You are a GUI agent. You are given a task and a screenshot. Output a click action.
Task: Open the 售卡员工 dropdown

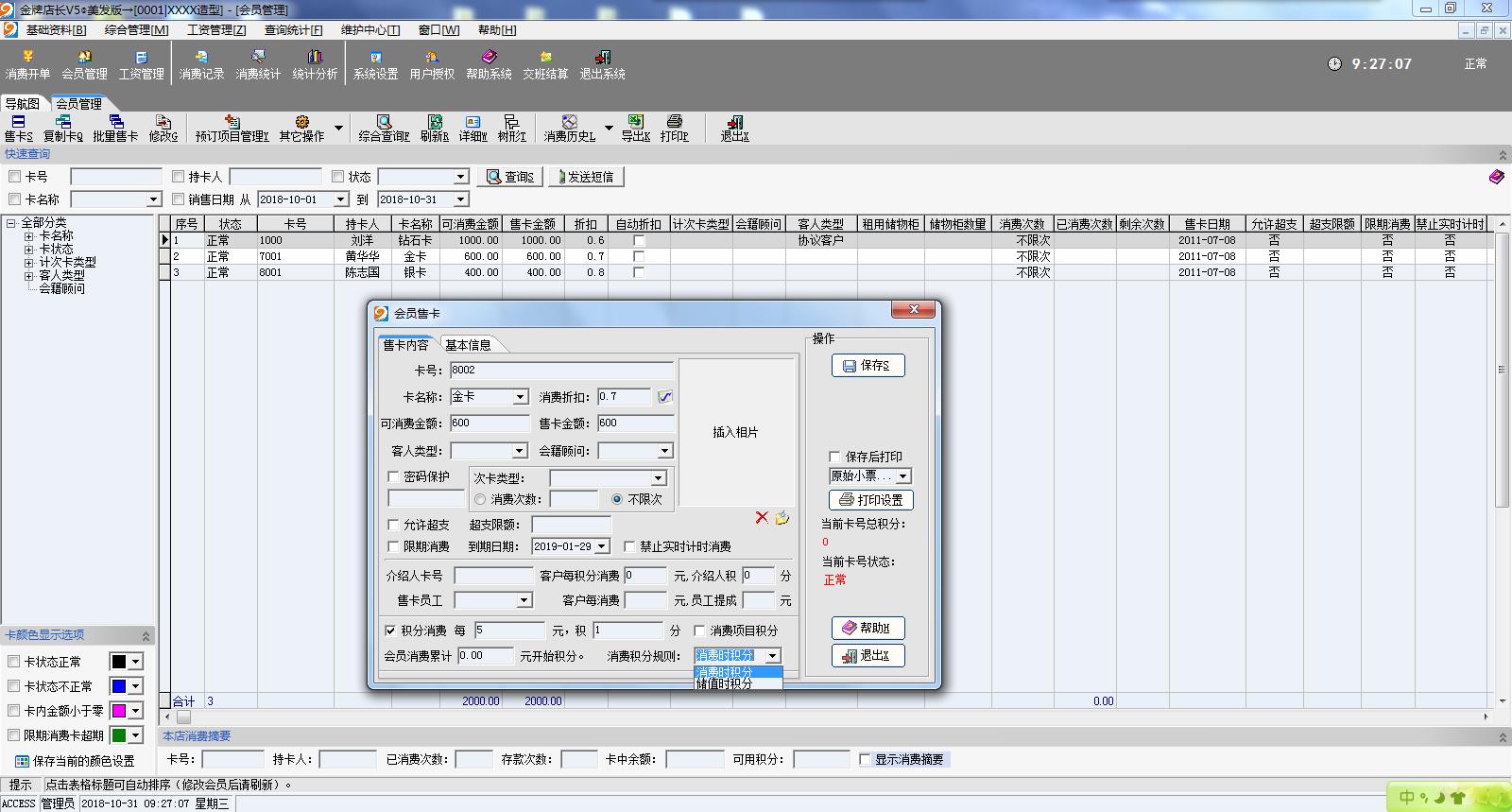(x=524, y=600)
